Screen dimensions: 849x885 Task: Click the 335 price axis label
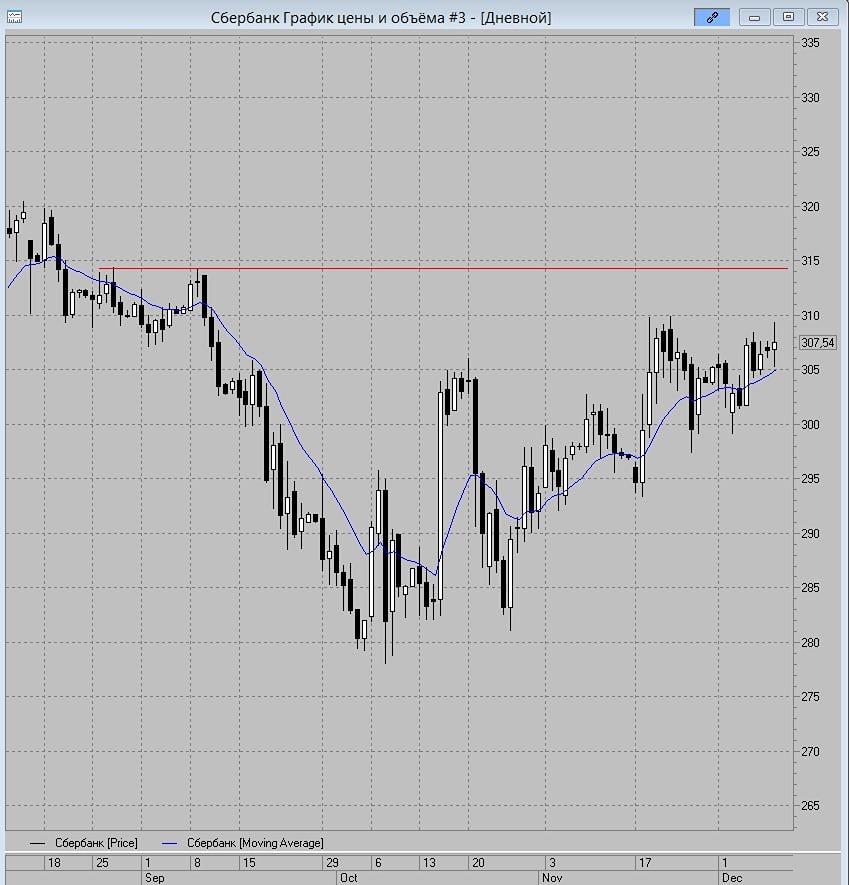click(x=810, y=43)
